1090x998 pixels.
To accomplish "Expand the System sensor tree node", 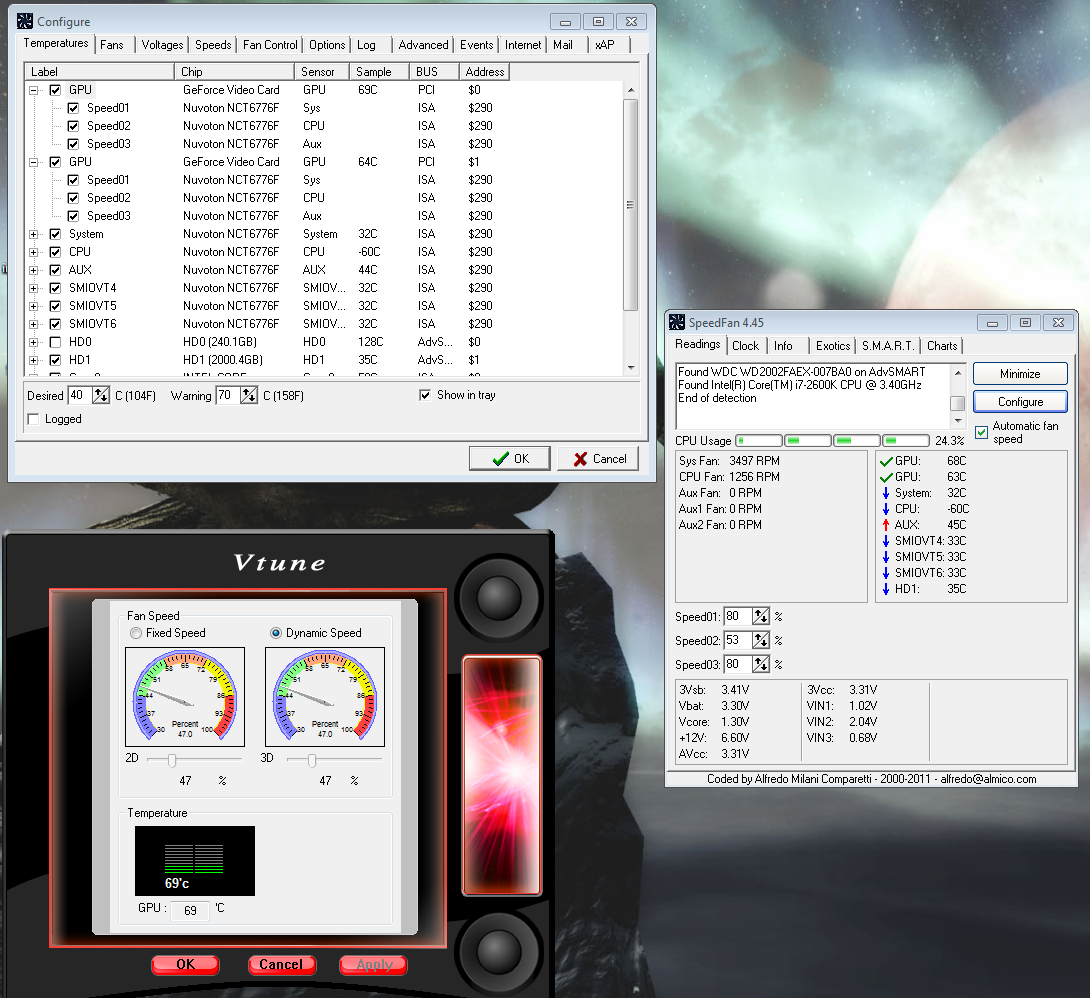I will click(x=33, y=234).
